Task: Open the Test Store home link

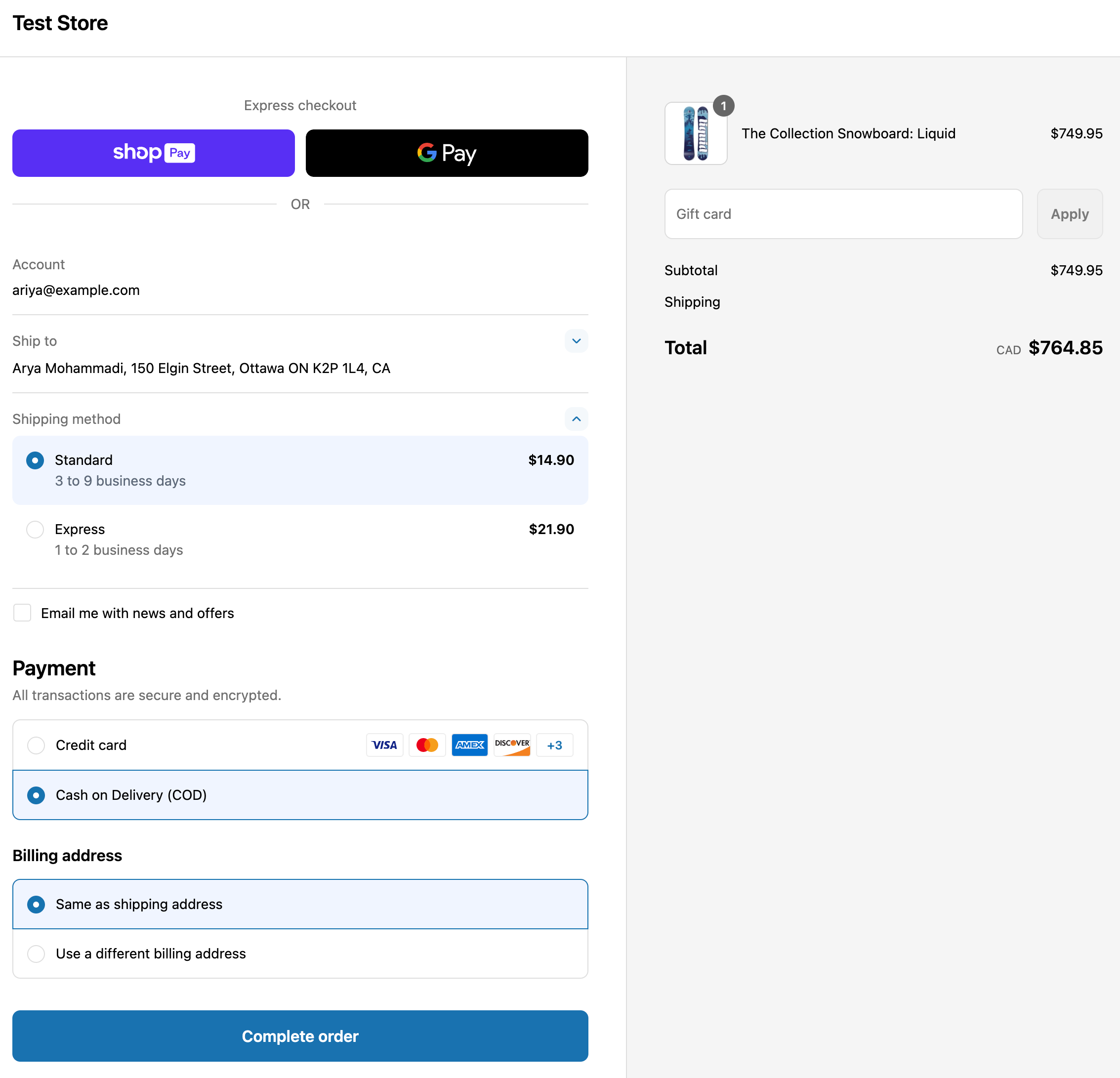Action: click(x=61, y=23)
